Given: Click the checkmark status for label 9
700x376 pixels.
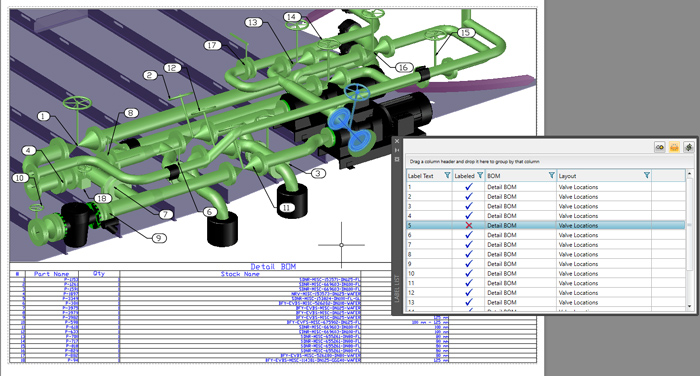Looking at the screenshot, I should pyautogui.click(x=469, y=264).
